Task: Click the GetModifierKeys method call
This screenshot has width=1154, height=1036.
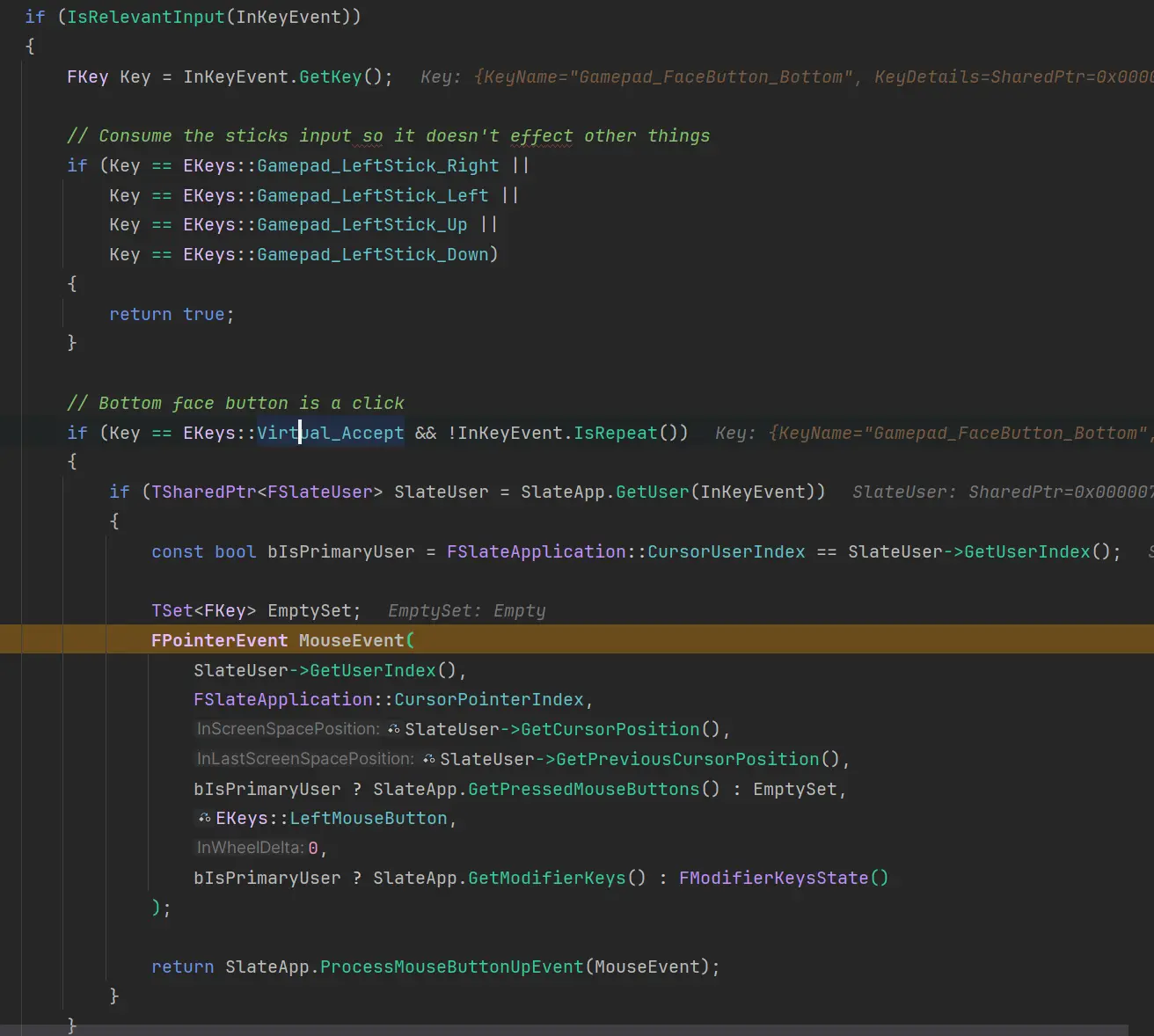Action: (546, 878)
